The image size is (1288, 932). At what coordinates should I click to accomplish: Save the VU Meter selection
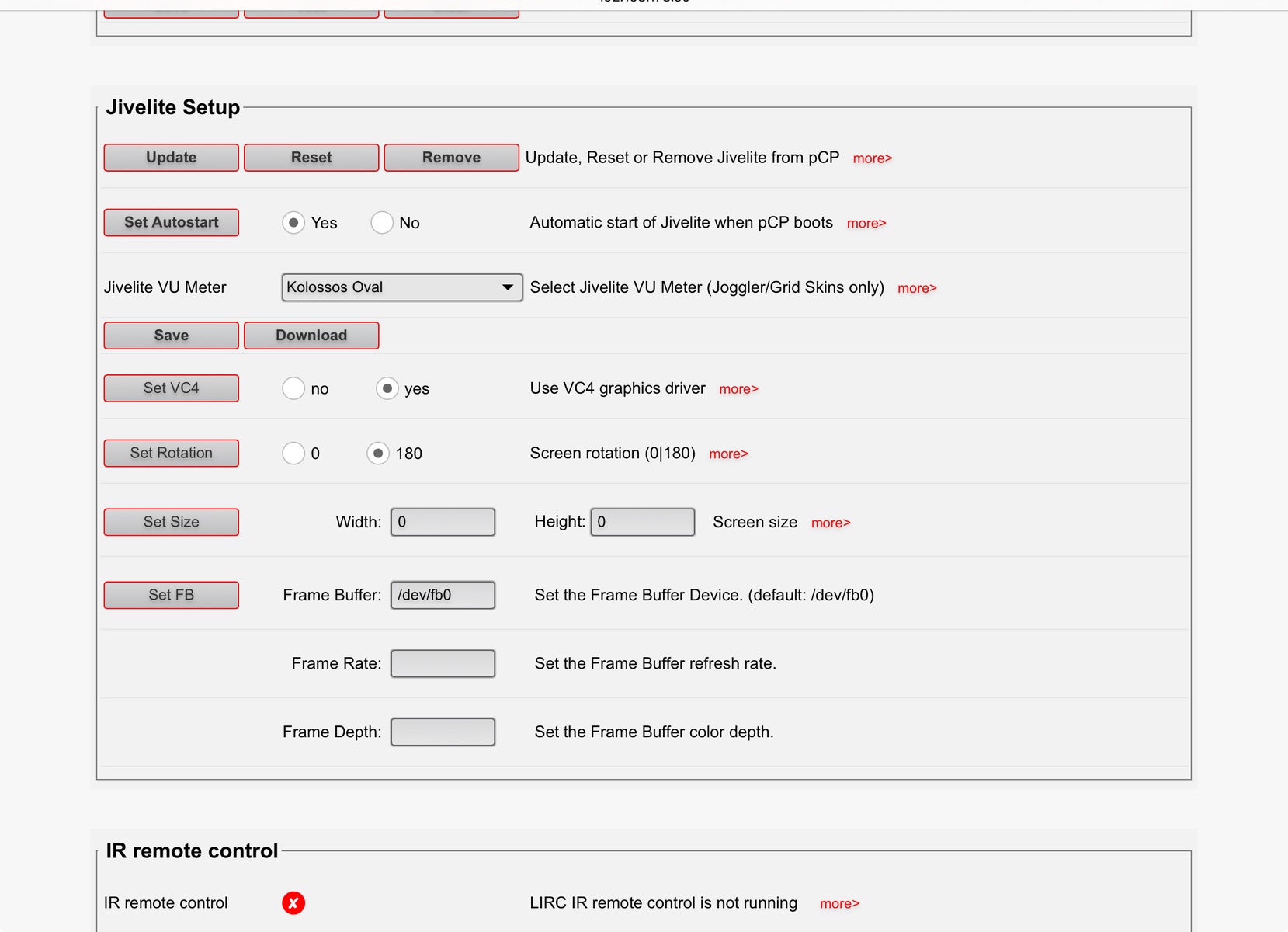click(x=172, y=336)
